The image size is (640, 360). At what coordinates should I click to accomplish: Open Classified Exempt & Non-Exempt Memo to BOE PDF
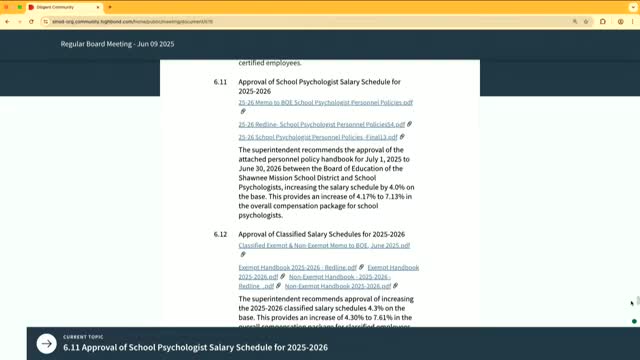coord(324,245)
